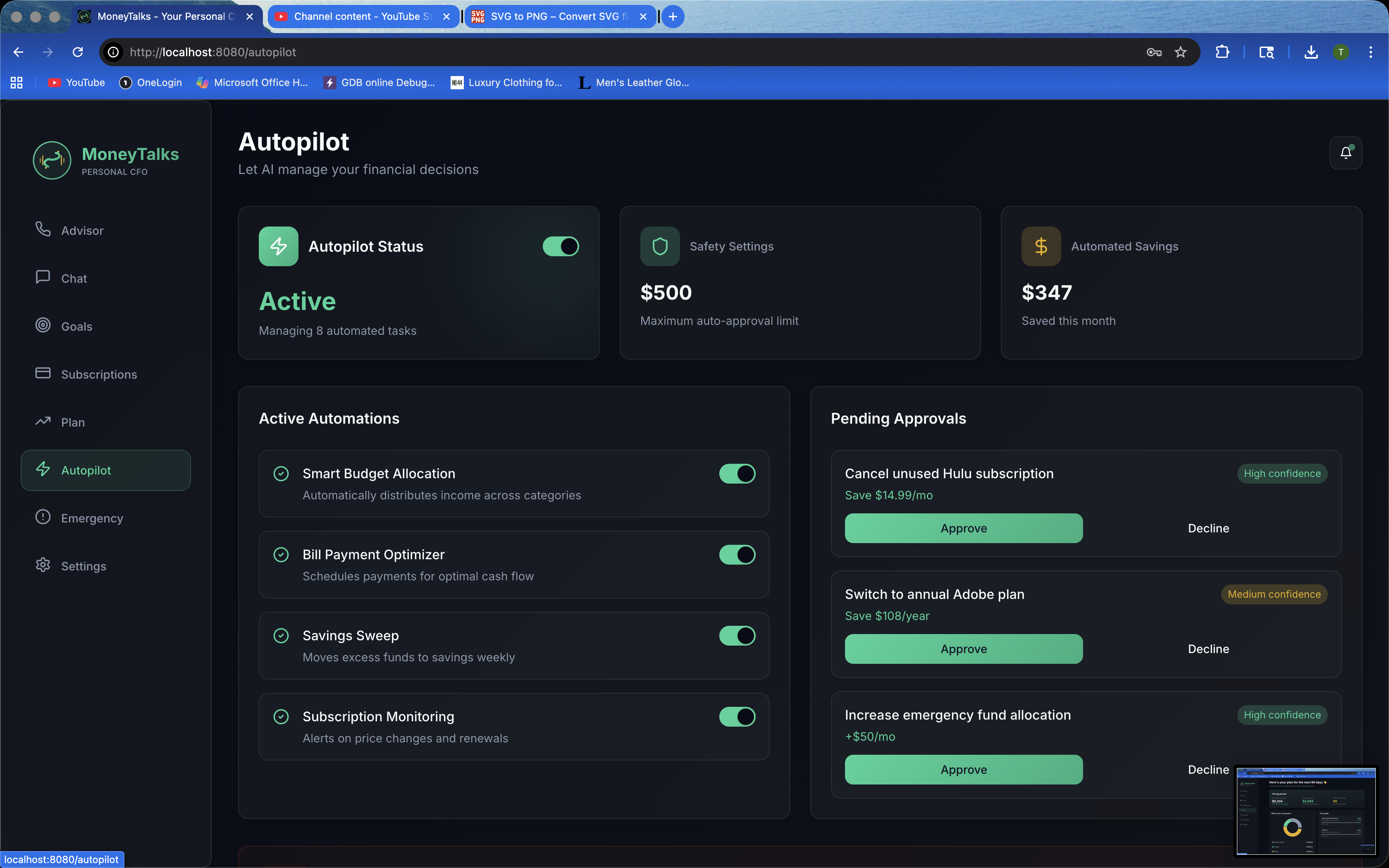Click the MoneyTalks logo icon
1389x868 pixels.
52,161
